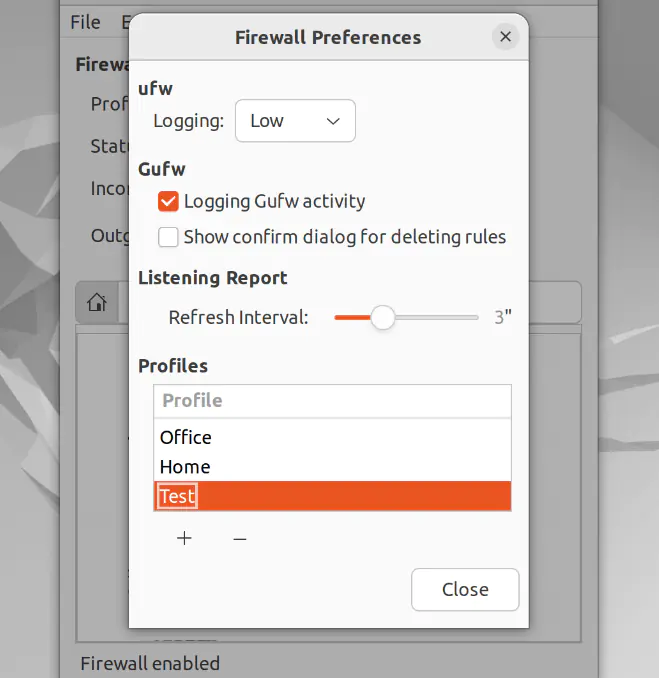Click the Refresh Interval slider handle
Image resolution: width=659 pixels, height=678 pixels.
382,318
